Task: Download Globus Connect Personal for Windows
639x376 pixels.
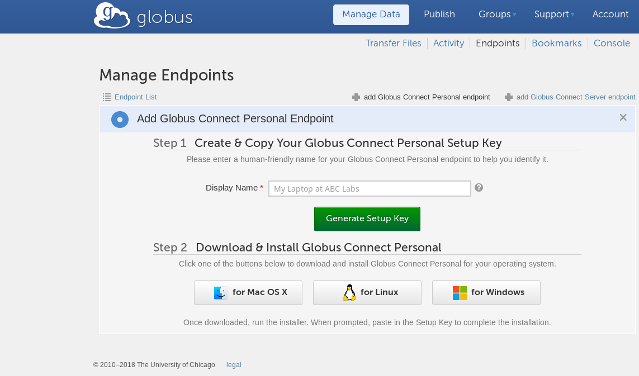Action: coord(486,292)
